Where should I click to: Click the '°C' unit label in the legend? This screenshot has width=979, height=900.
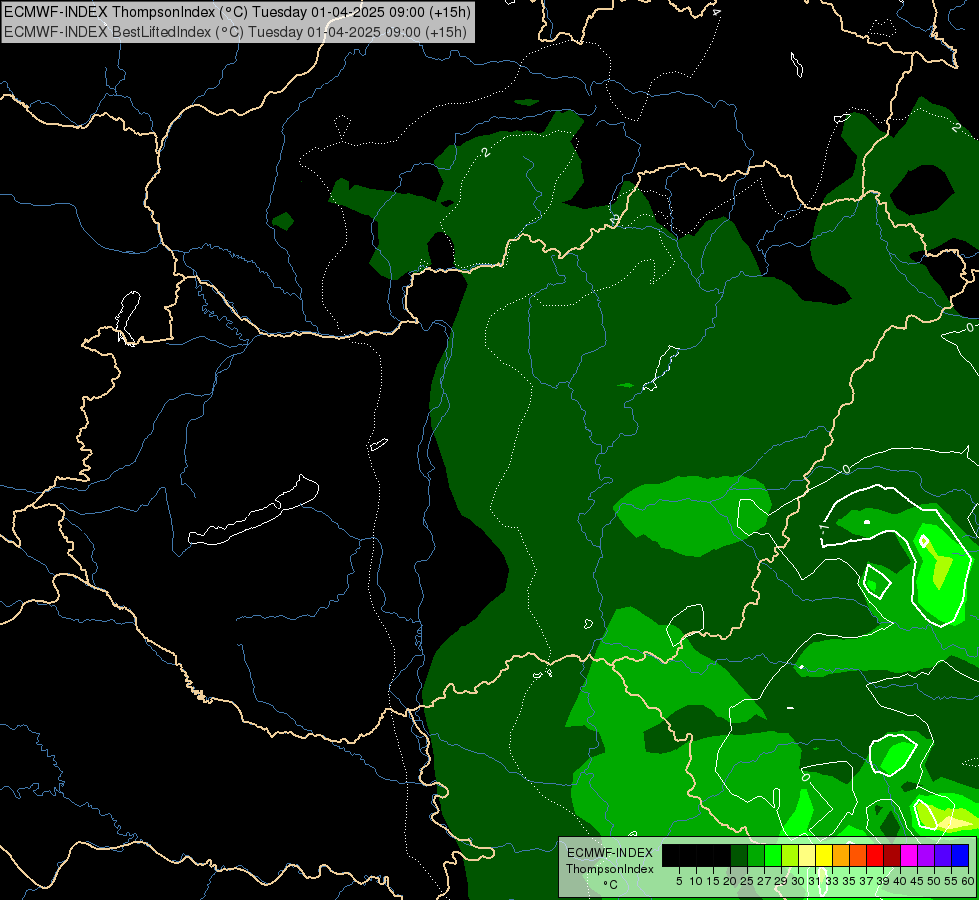pos(610,884)
